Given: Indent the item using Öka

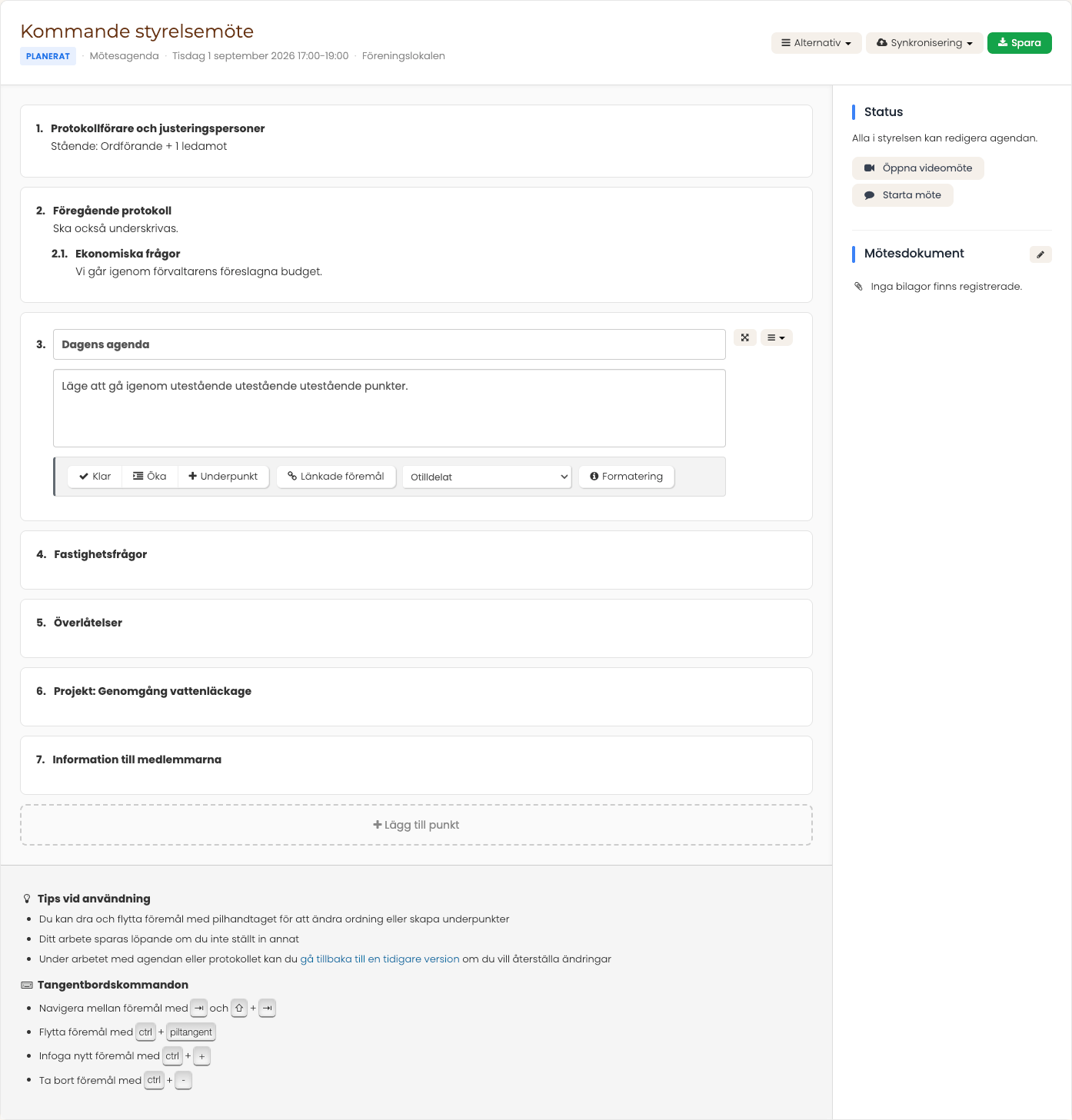Looking at the screenshot, I should click(150, 477).
